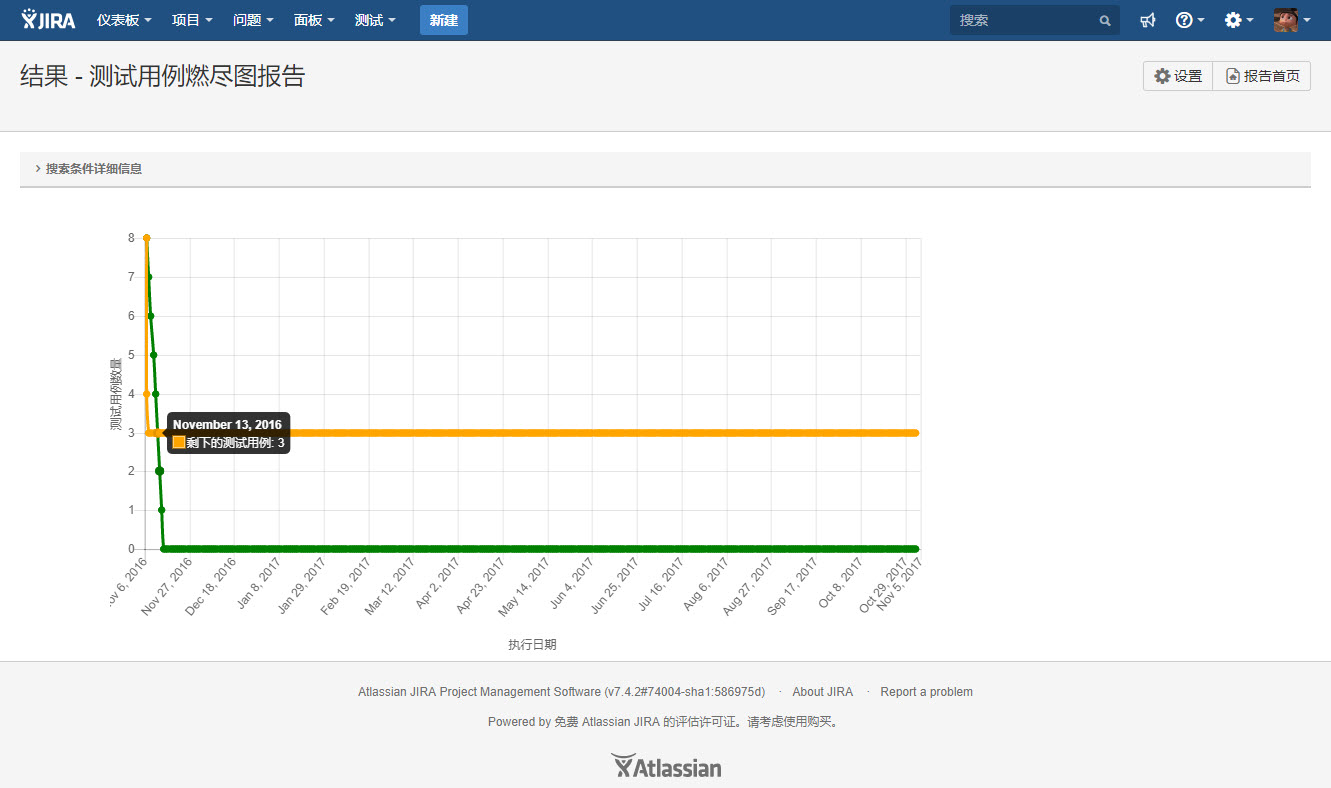Click the green data point at value 5
The width and height of the screenshot is (1331, 788).
pyautogui.click(x=153, y=355)
